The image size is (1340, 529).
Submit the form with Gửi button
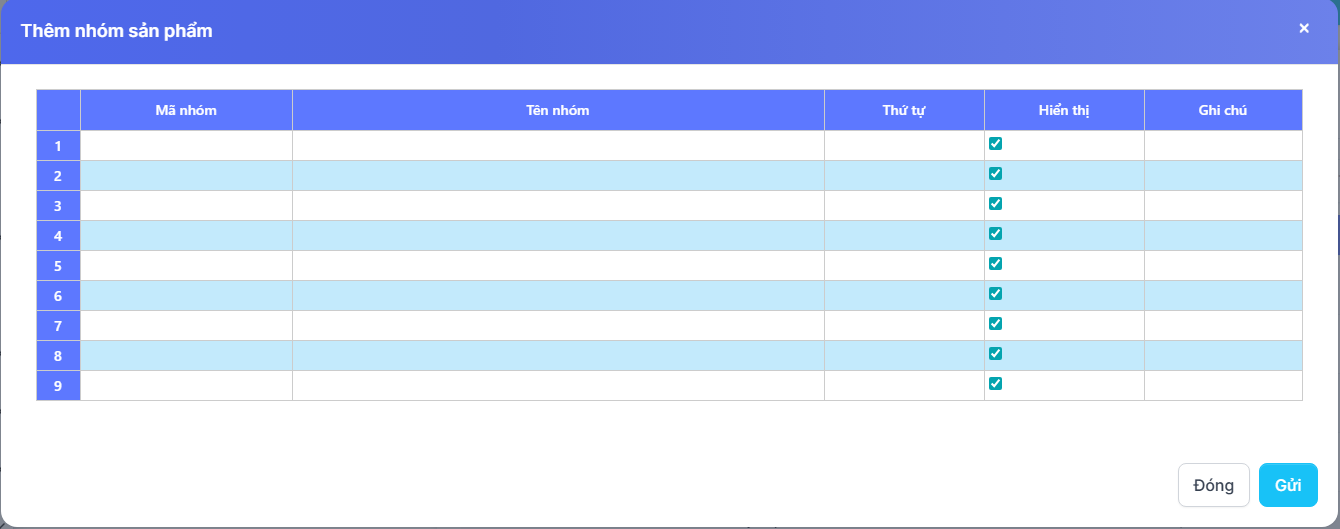1288,485
